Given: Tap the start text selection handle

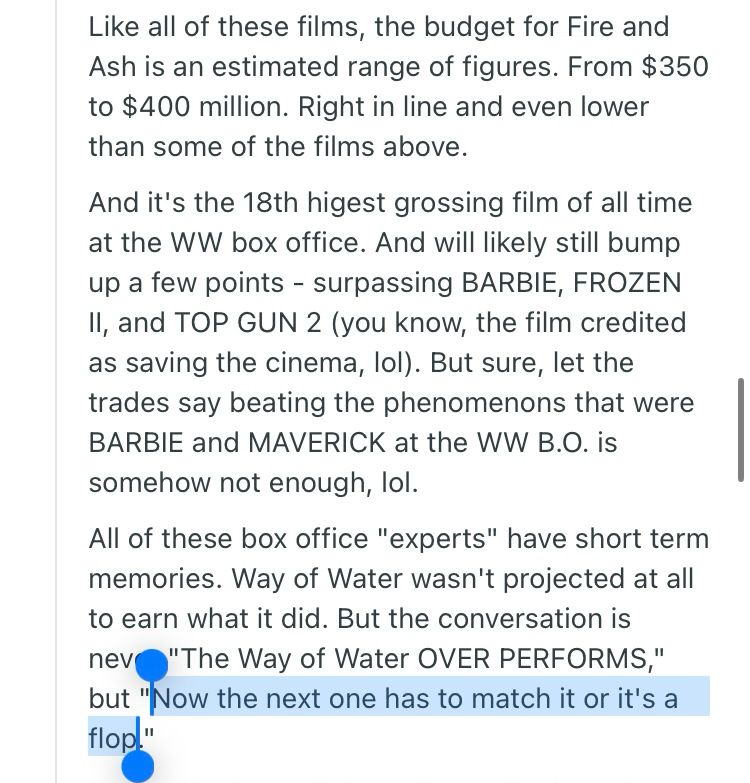Looking at the screenshot, I should pyautogui.click(x=152, y=665).
